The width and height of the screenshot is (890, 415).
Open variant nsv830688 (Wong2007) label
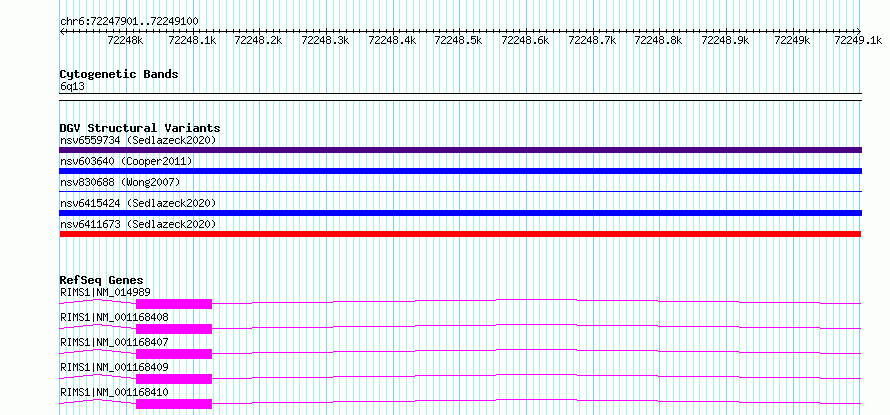click(x=120, y=182)
